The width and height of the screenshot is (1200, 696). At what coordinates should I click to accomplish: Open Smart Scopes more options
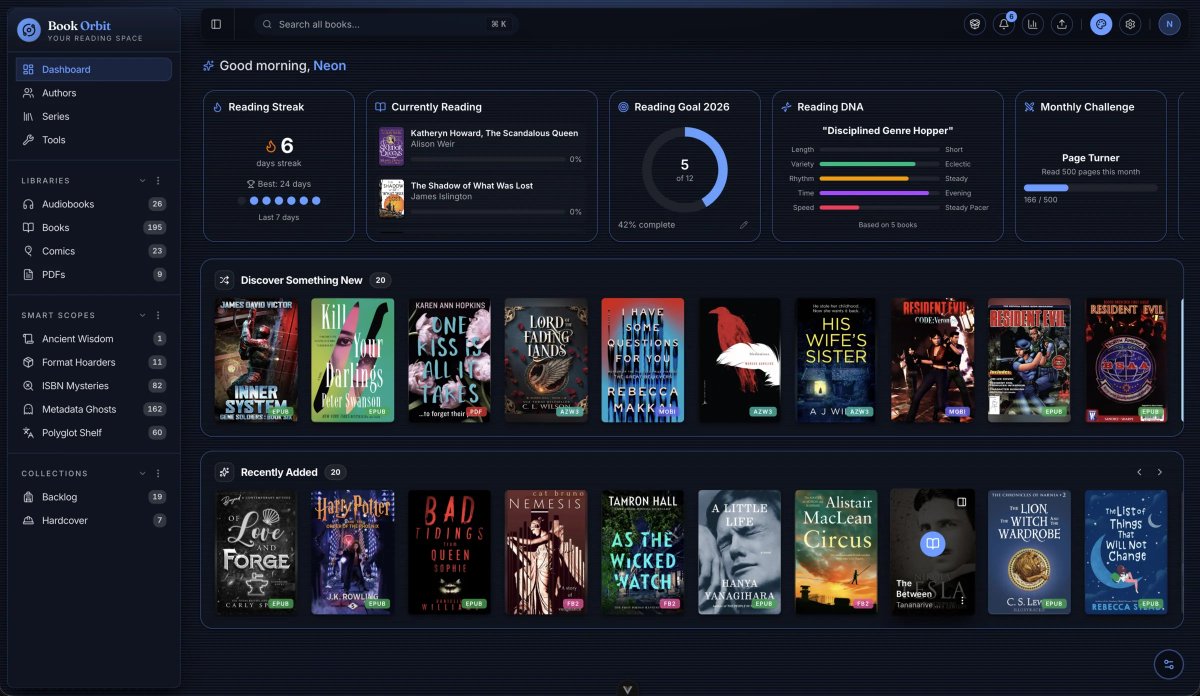(158, 315)
